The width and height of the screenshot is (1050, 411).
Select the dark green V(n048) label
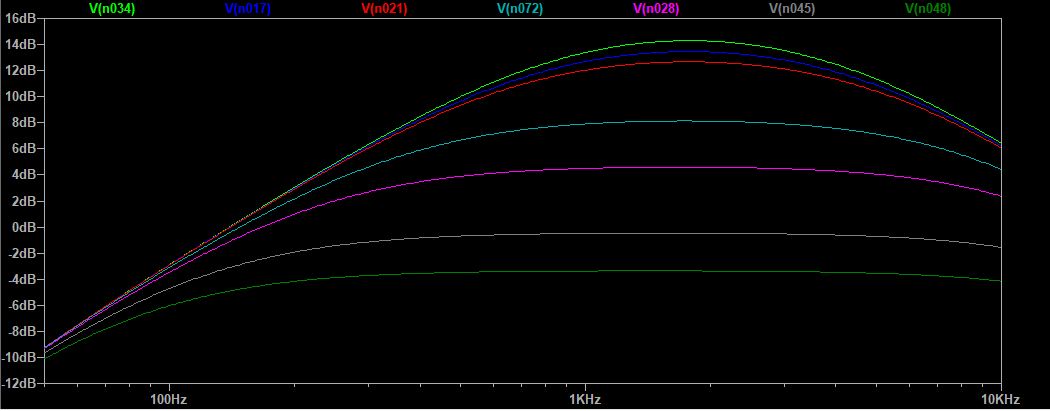point(928,9)
